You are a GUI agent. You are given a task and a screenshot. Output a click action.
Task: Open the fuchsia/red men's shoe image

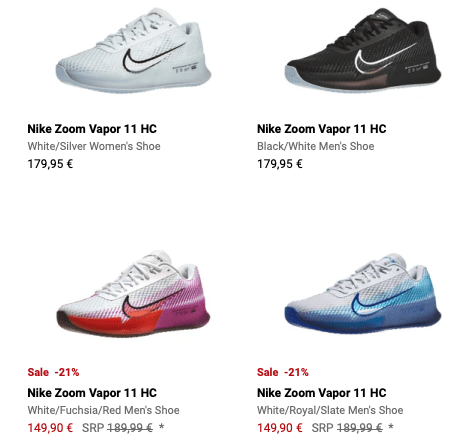click(x=133, y=293)
